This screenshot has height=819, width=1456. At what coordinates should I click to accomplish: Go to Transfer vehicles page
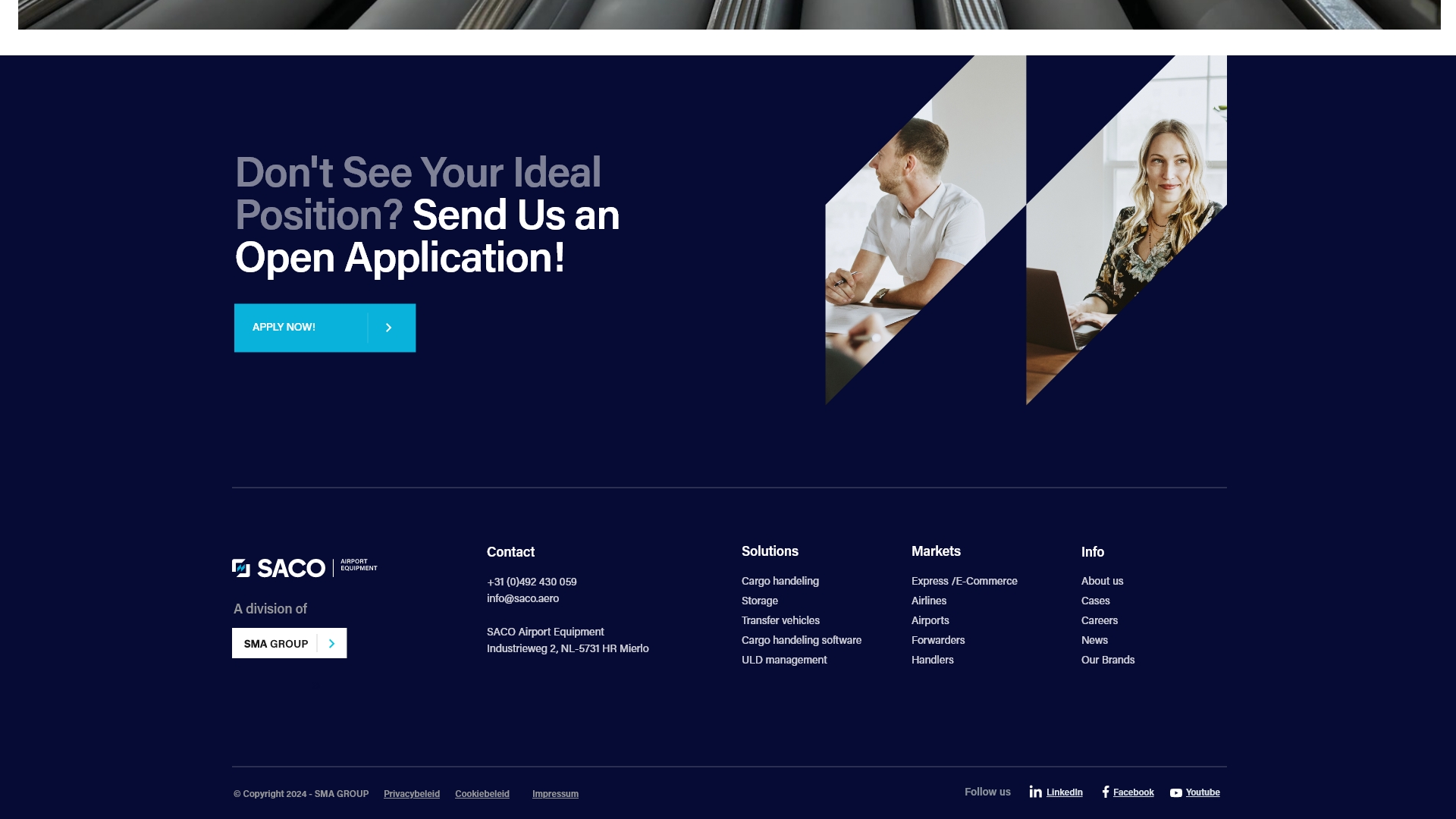coord(780,620)
